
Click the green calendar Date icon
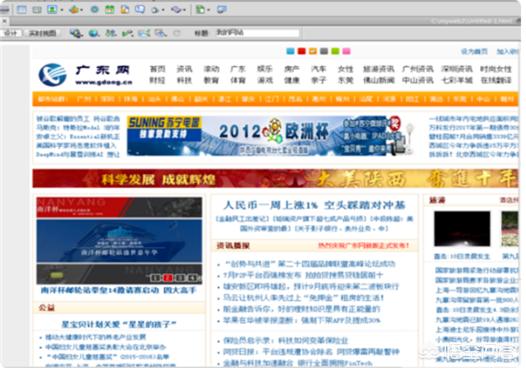pyautogui.click(x=109, y=9)
